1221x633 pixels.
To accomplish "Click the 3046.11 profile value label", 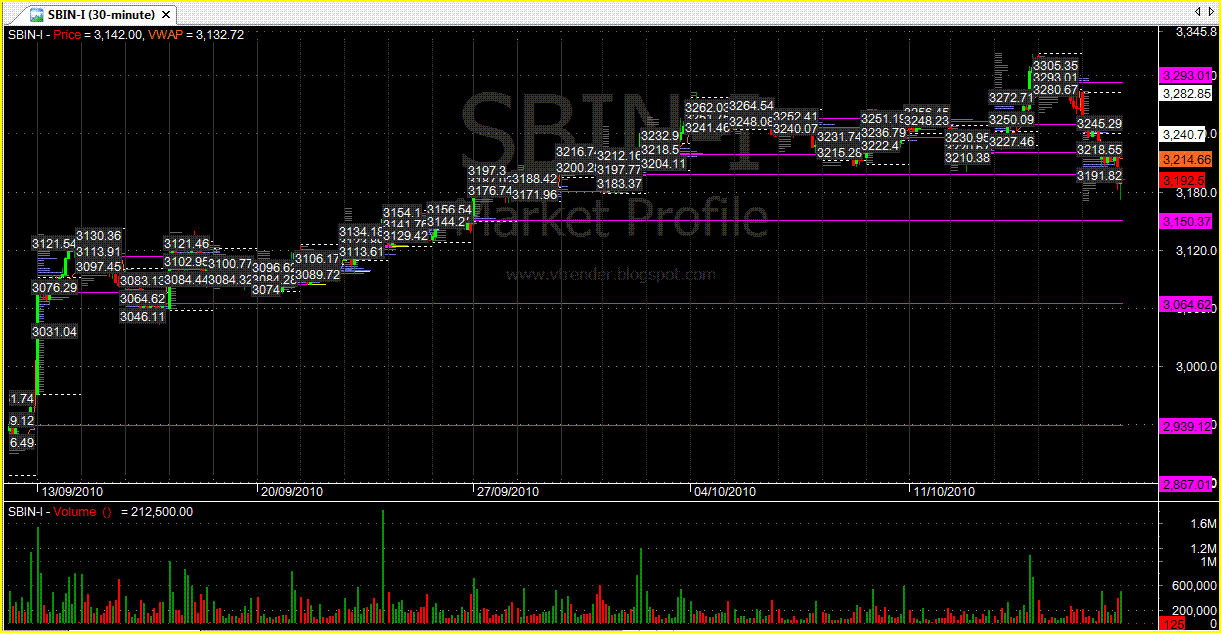I will coord(142,316).
